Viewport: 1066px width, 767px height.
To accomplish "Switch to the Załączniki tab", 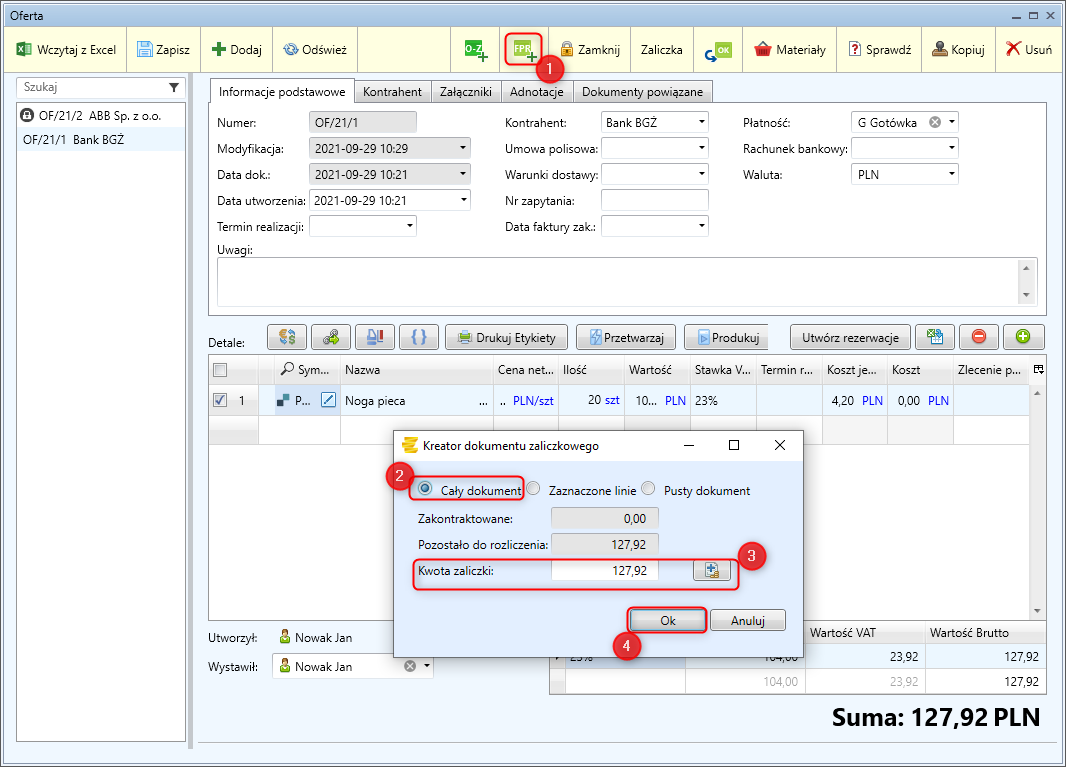I will 465,92.
